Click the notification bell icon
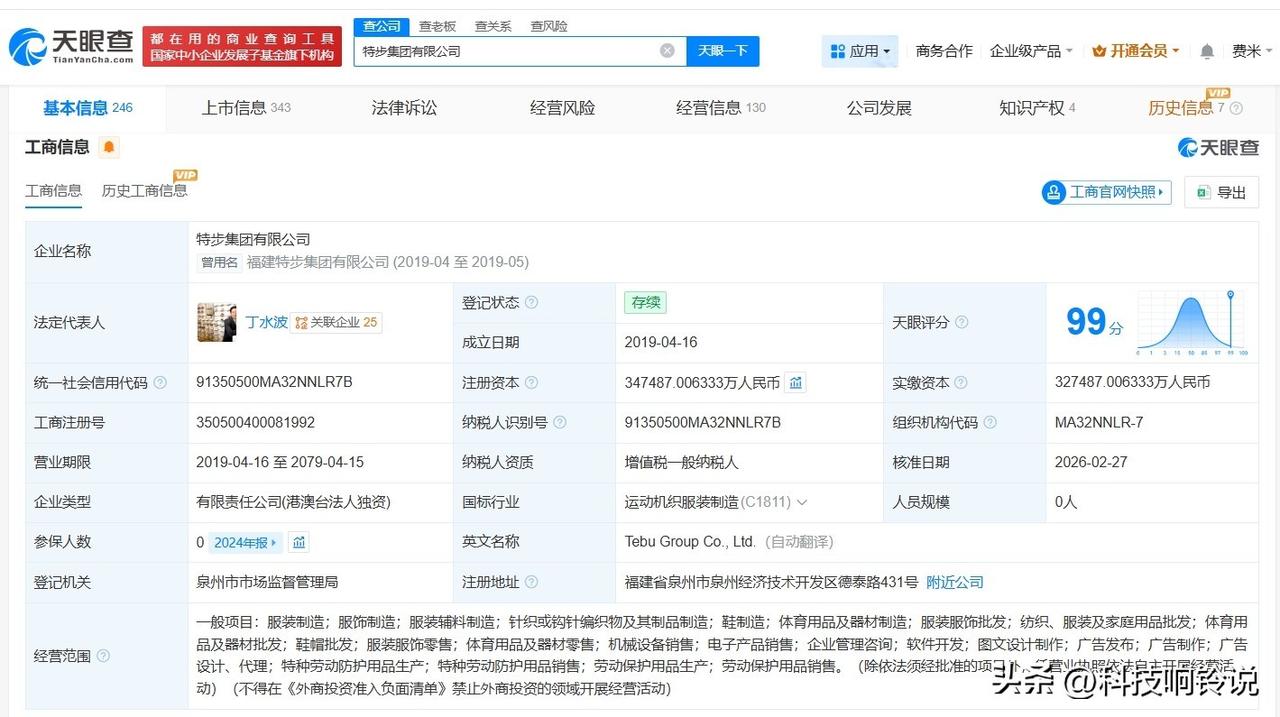 pos(1207,51)
